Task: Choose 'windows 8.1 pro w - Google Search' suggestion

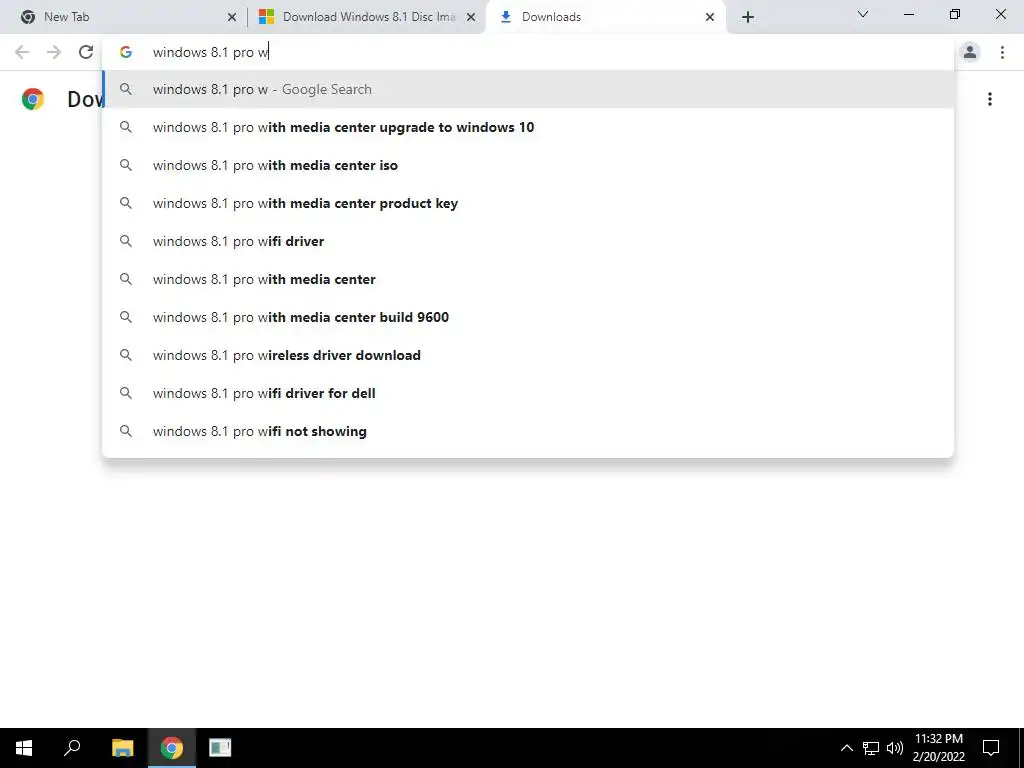Action: (528, 89)
